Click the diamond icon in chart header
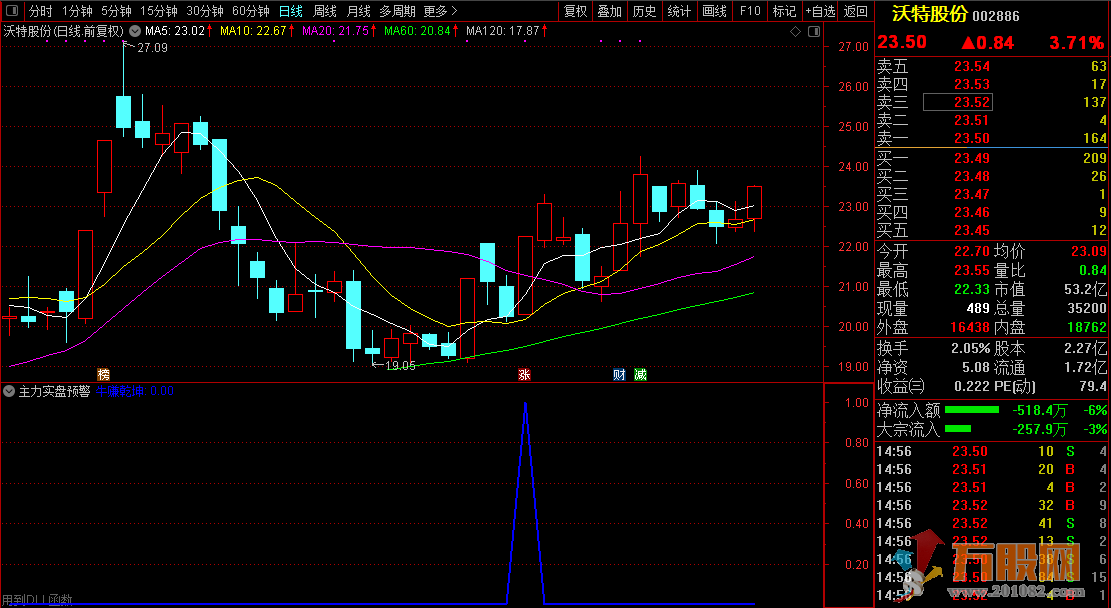1111x608 pixels. pos(795,31)
